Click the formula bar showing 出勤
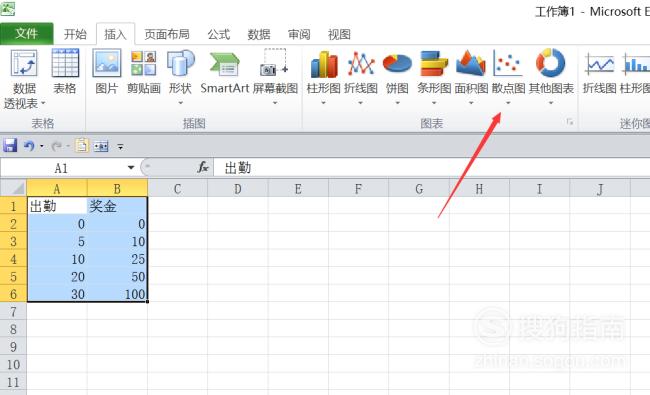The image size is (650, 395). (432, 168)
